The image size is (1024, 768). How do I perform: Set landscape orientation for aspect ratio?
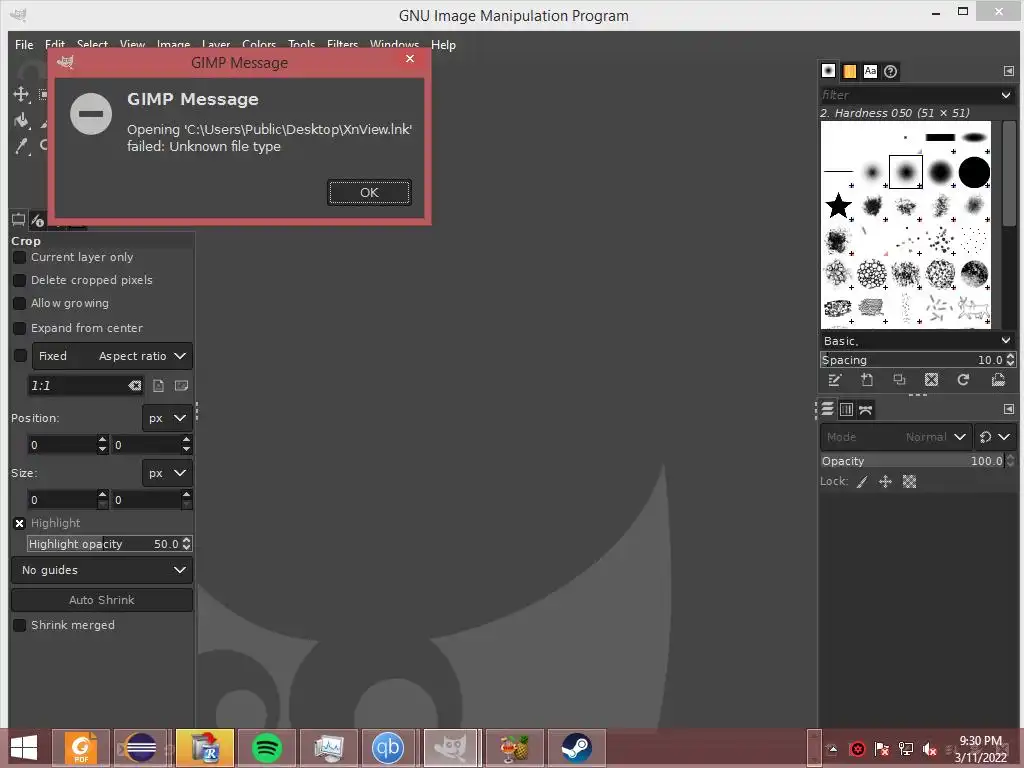point(182,385)
